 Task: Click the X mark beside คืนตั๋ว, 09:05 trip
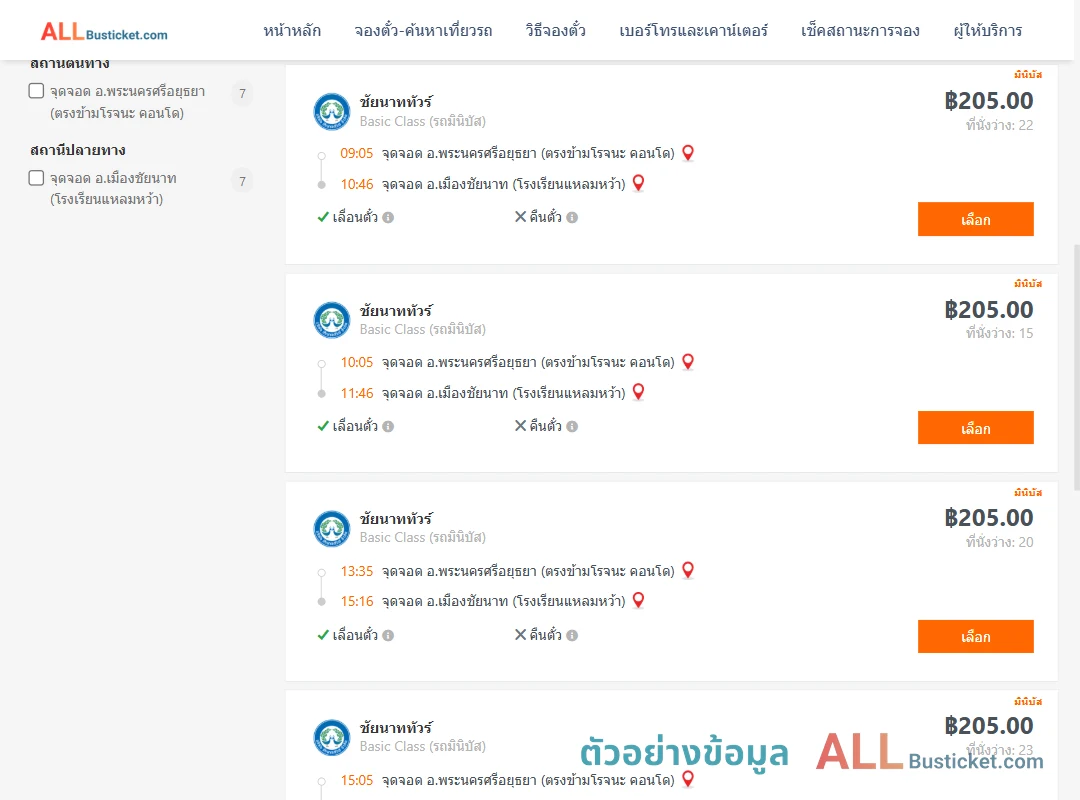(x=521, y=217)
